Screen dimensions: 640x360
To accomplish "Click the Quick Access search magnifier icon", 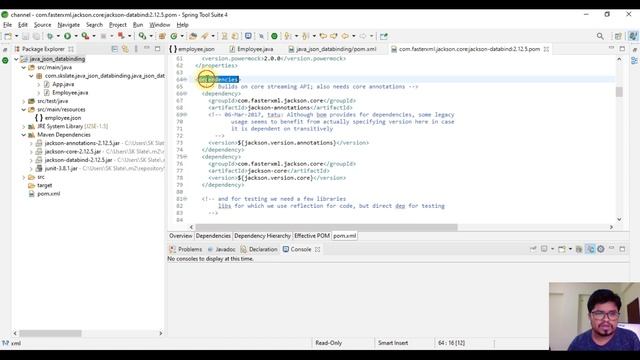I will tap(600, 36).
